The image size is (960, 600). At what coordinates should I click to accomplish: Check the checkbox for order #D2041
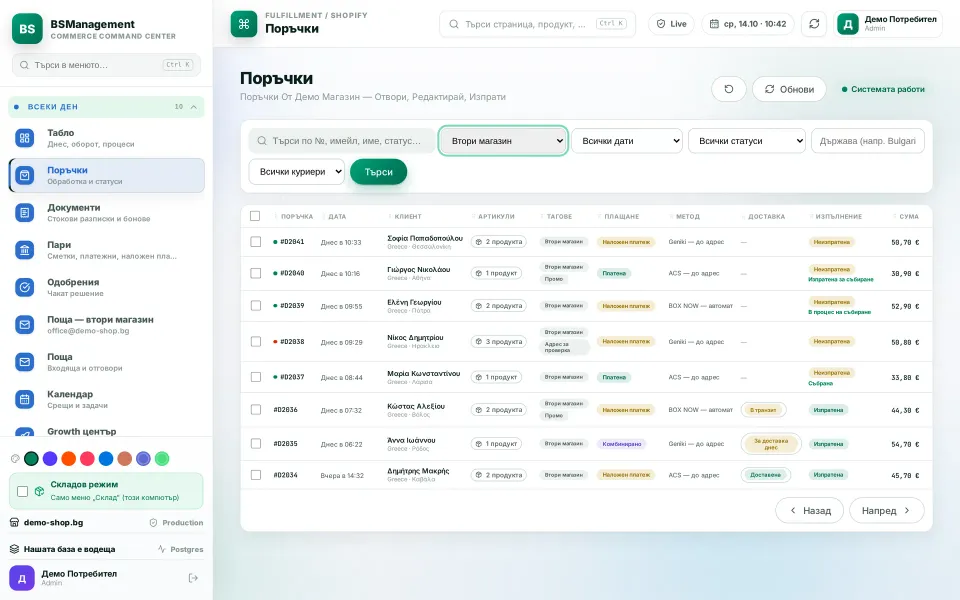click(x=256, y=242)
